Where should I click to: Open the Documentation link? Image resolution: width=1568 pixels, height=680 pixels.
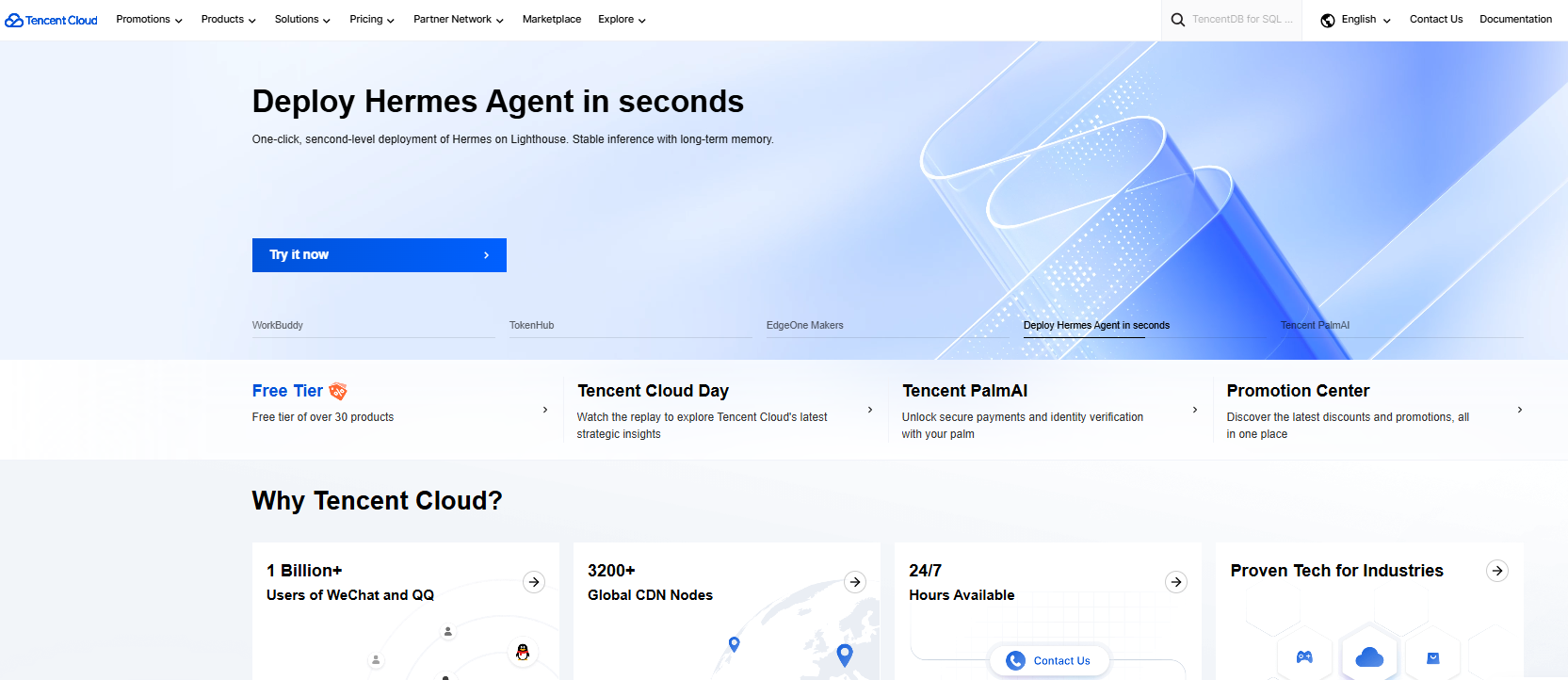1515,20
